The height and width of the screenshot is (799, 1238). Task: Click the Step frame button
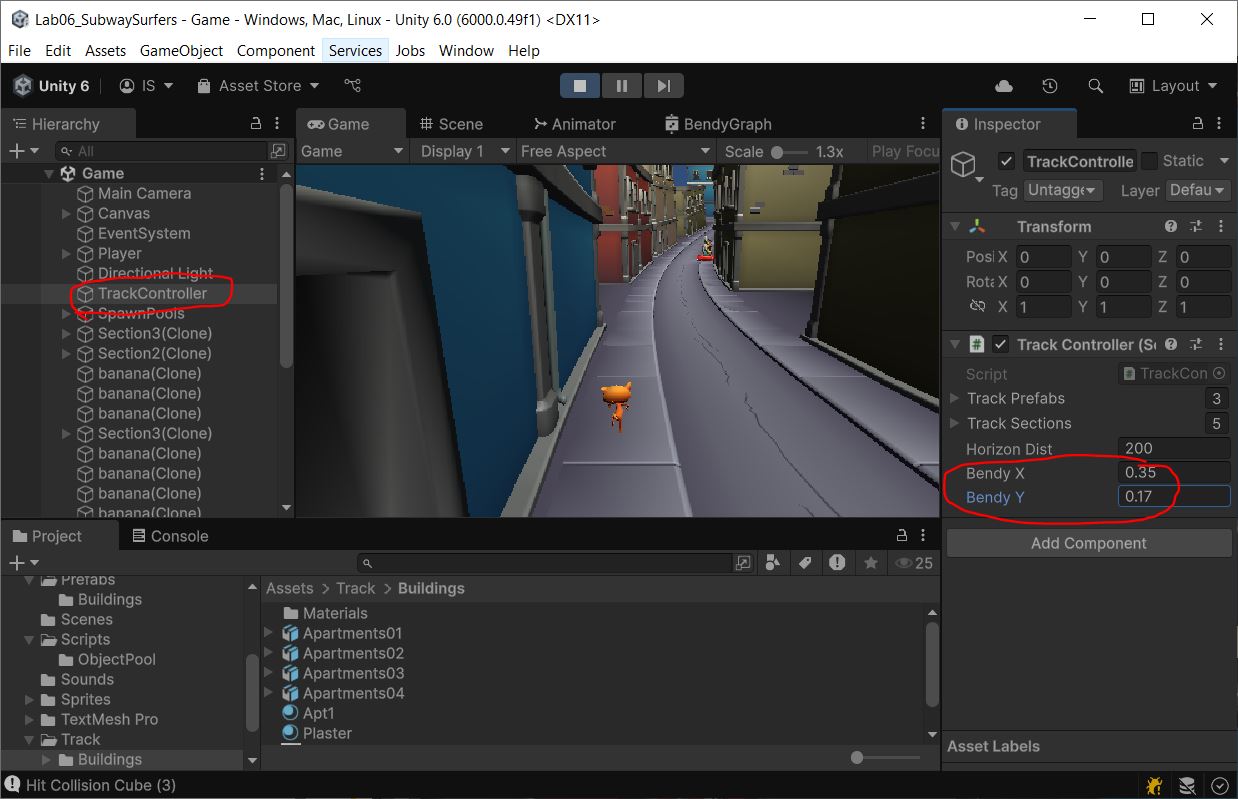pyautogui.click(x=663, y=86)
